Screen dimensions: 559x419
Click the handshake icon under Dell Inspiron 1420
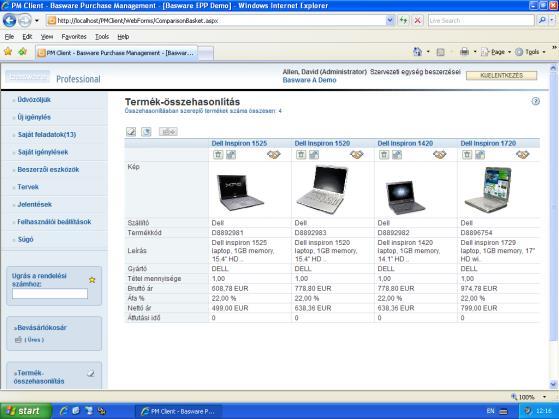point(440,154)
